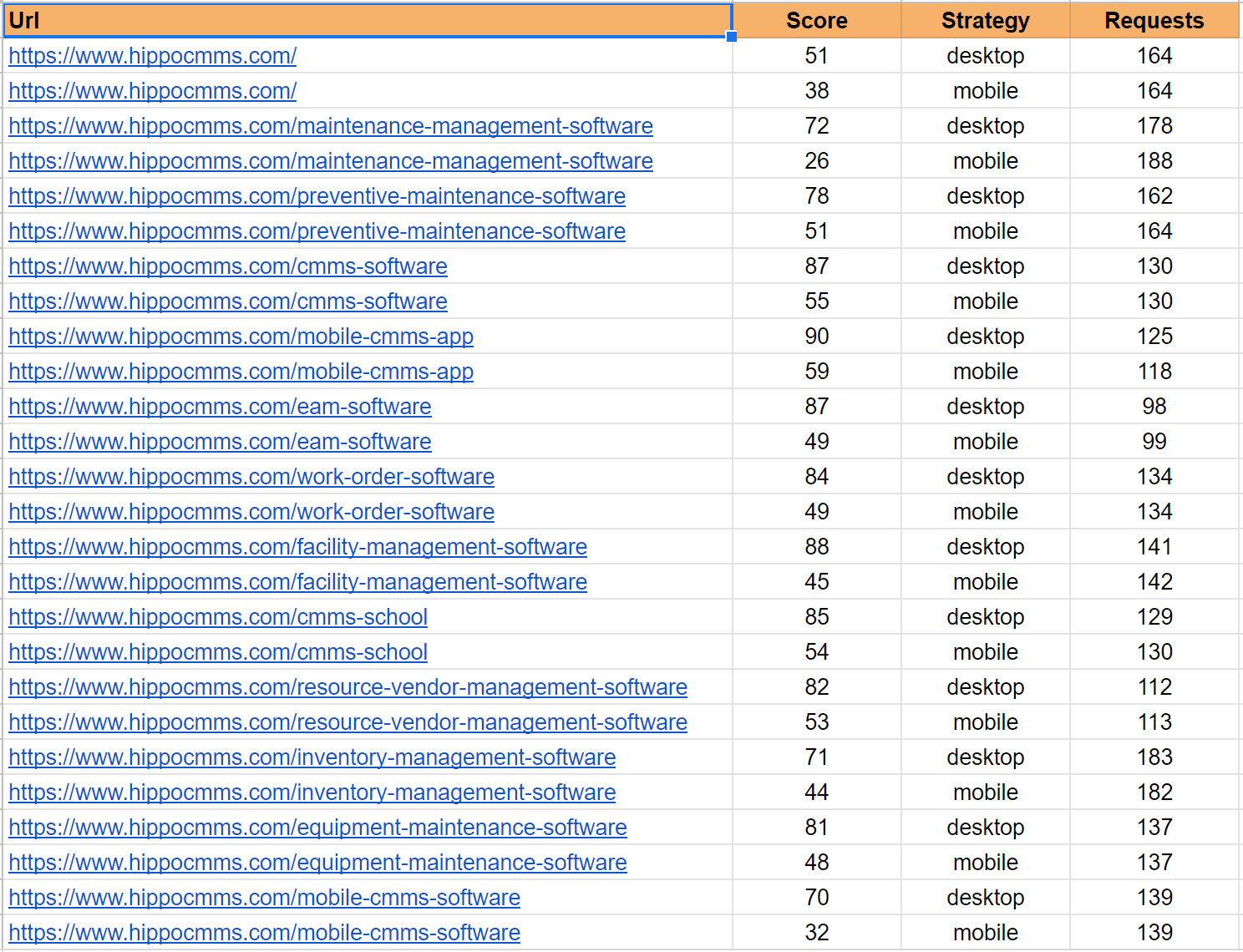Select the score cell showing 88
This screenshot has height=952, width=1243.
817,547
